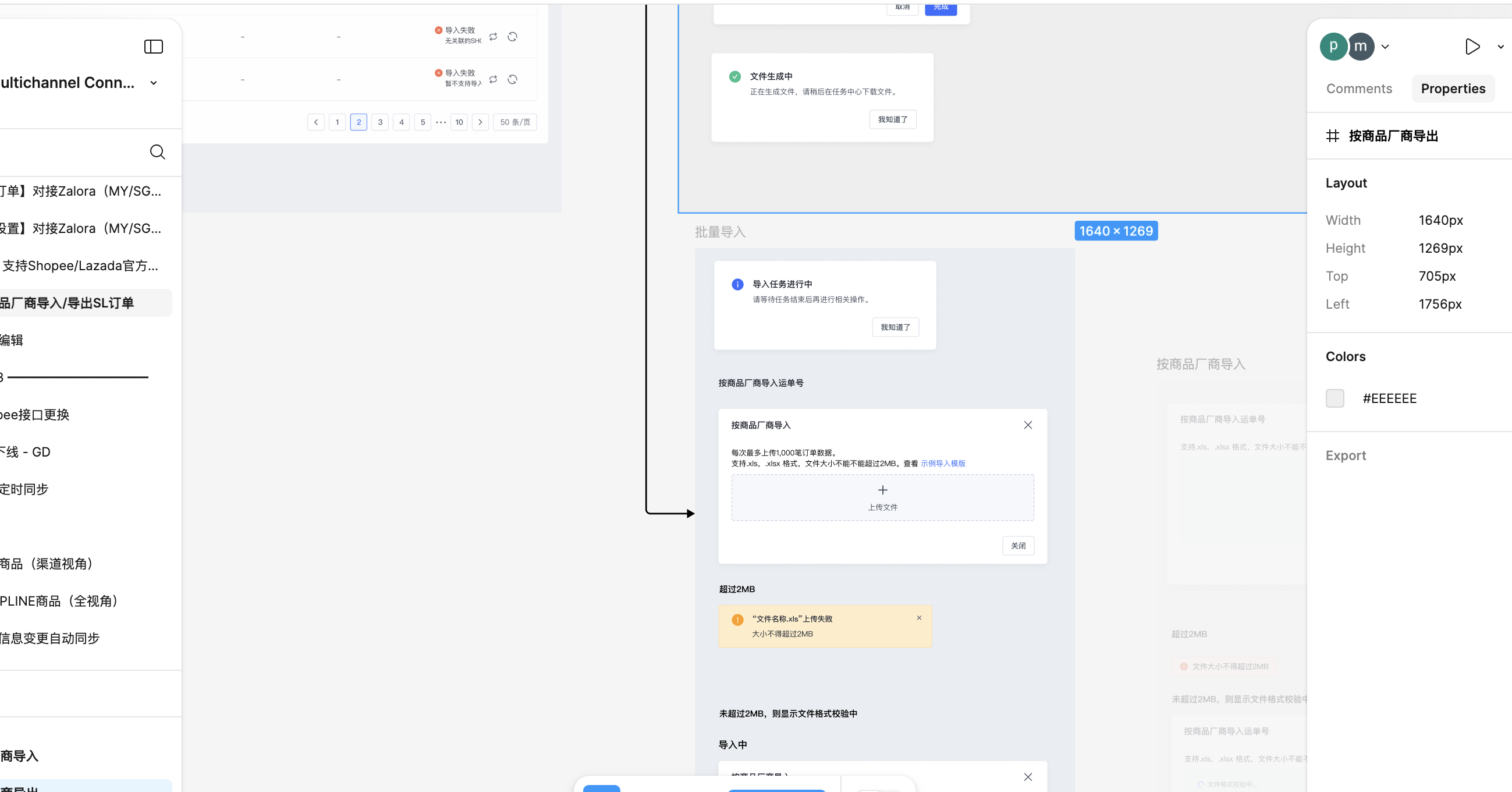Open the 50 条/页 page size selector
Screen dimensions: 1512x792
click(514, 122)
